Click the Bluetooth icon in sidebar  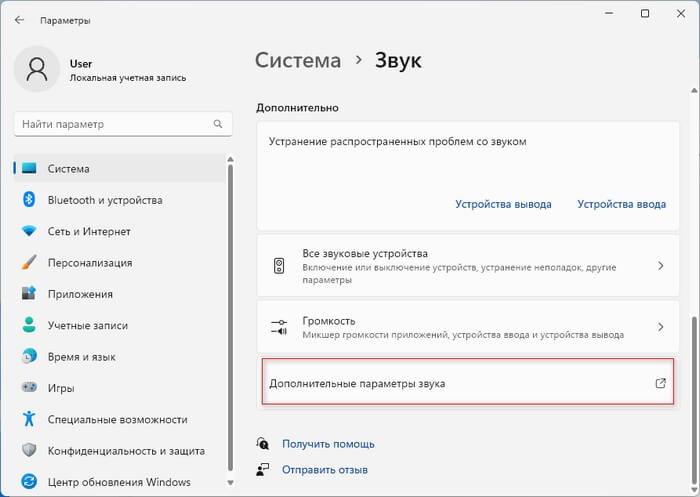(x=29, y=200)
